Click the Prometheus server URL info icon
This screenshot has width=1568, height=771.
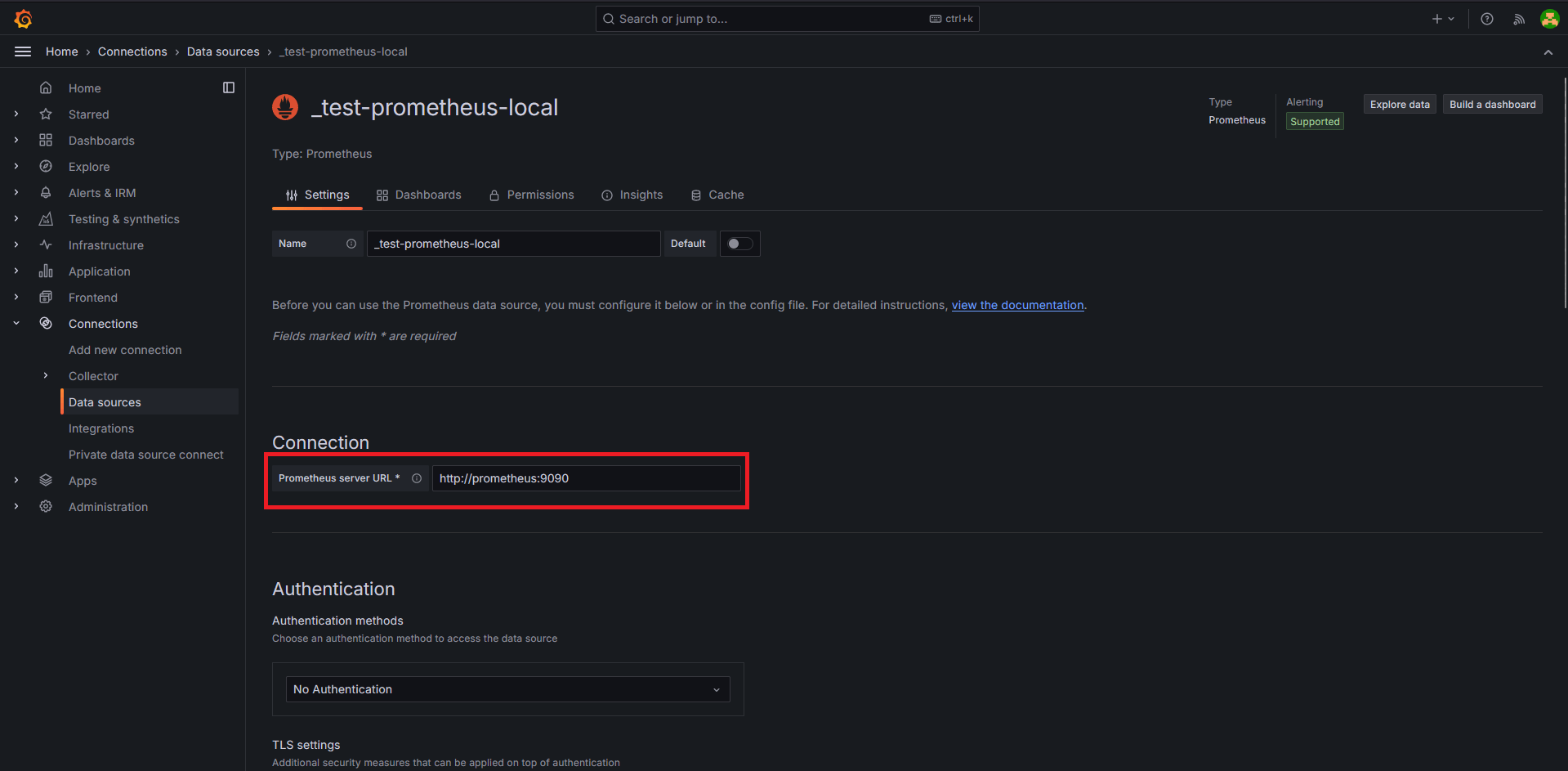(x=417, y=478)
